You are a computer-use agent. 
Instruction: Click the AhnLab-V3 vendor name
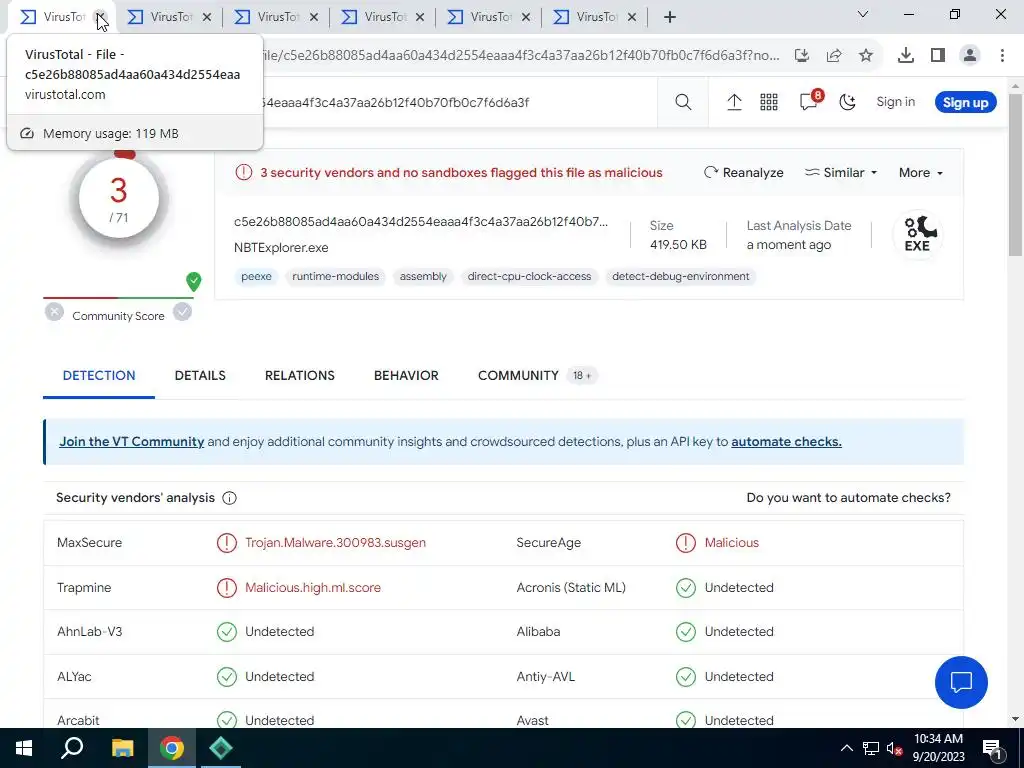click(89, 632)
